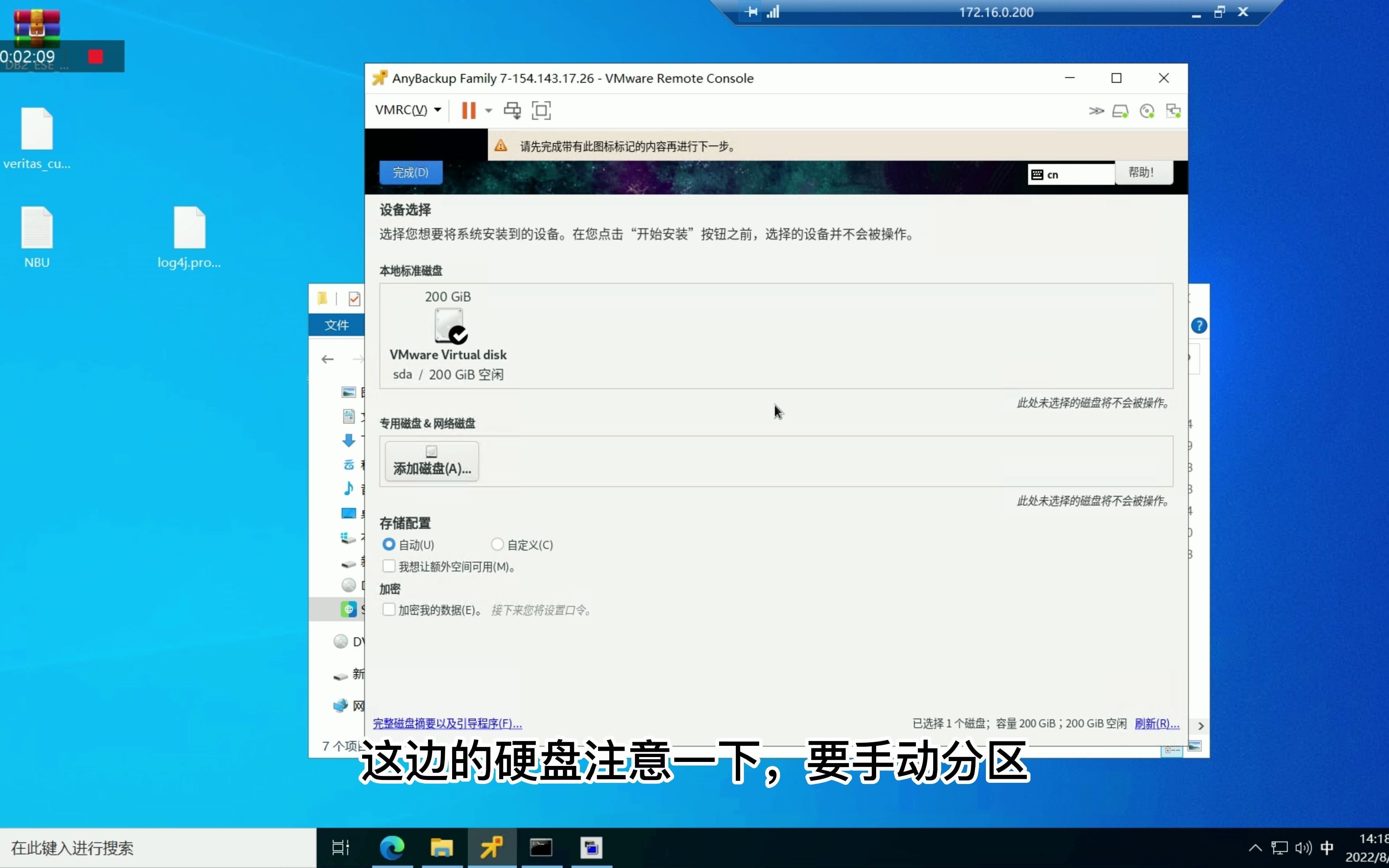Image resolution: width=1389 pixels, height=868 pixels.
Task: Check 我想让额外空间可用(M) checkbox
Action: point(389,566)
